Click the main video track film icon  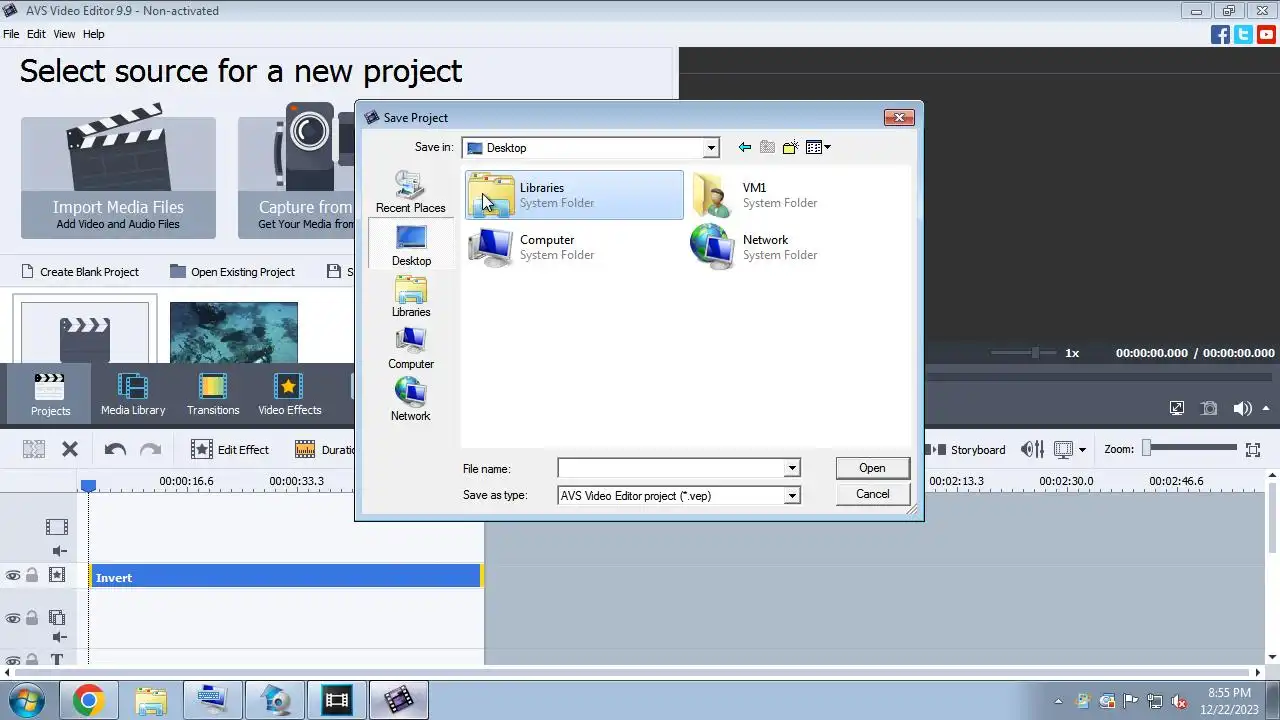point(57,526)
